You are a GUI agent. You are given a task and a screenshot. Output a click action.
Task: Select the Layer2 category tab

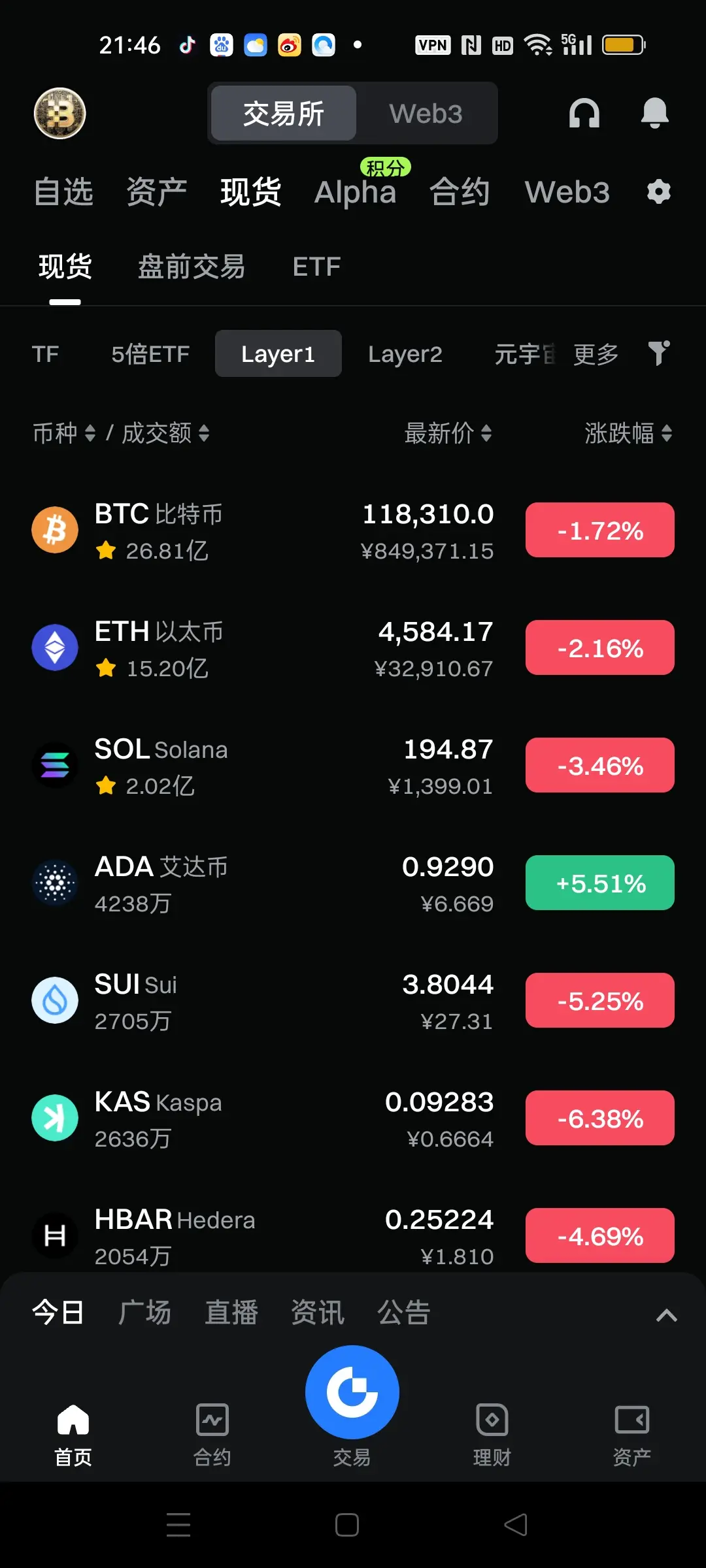coord(405,353)
